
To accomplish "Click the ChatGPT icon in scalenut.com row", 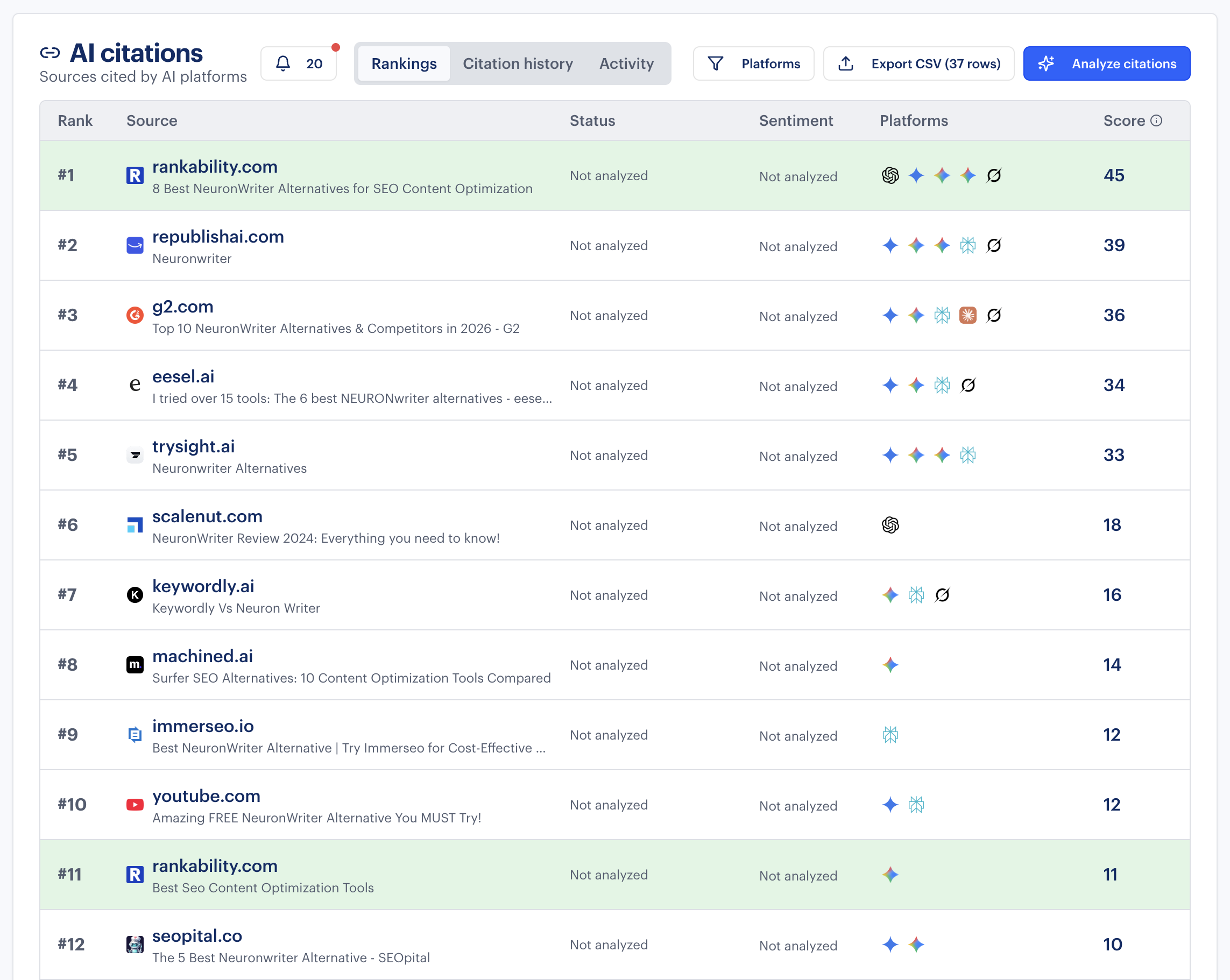I will pos(890,525).
